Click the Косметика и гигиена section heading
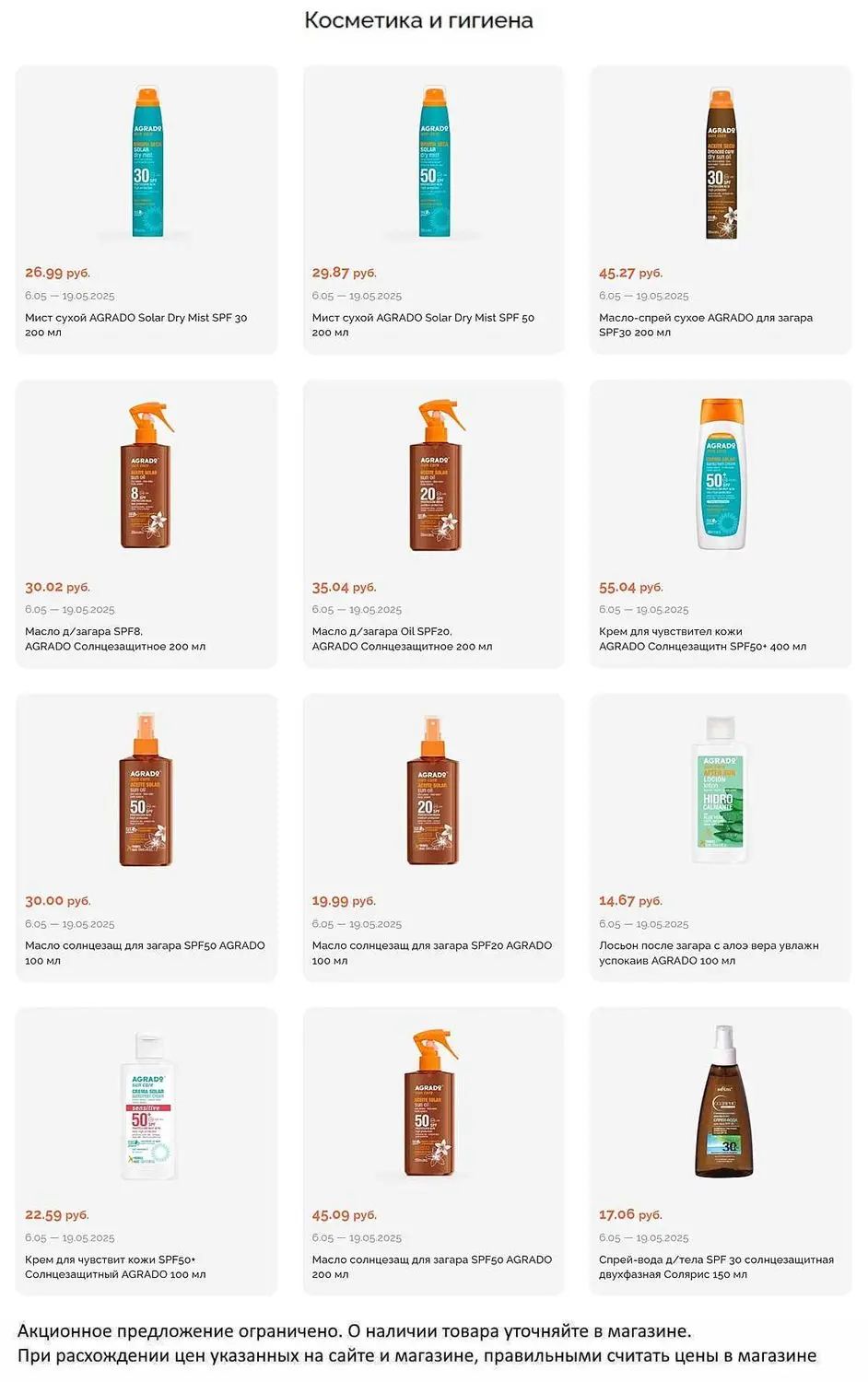 click(x=418, y=20)
